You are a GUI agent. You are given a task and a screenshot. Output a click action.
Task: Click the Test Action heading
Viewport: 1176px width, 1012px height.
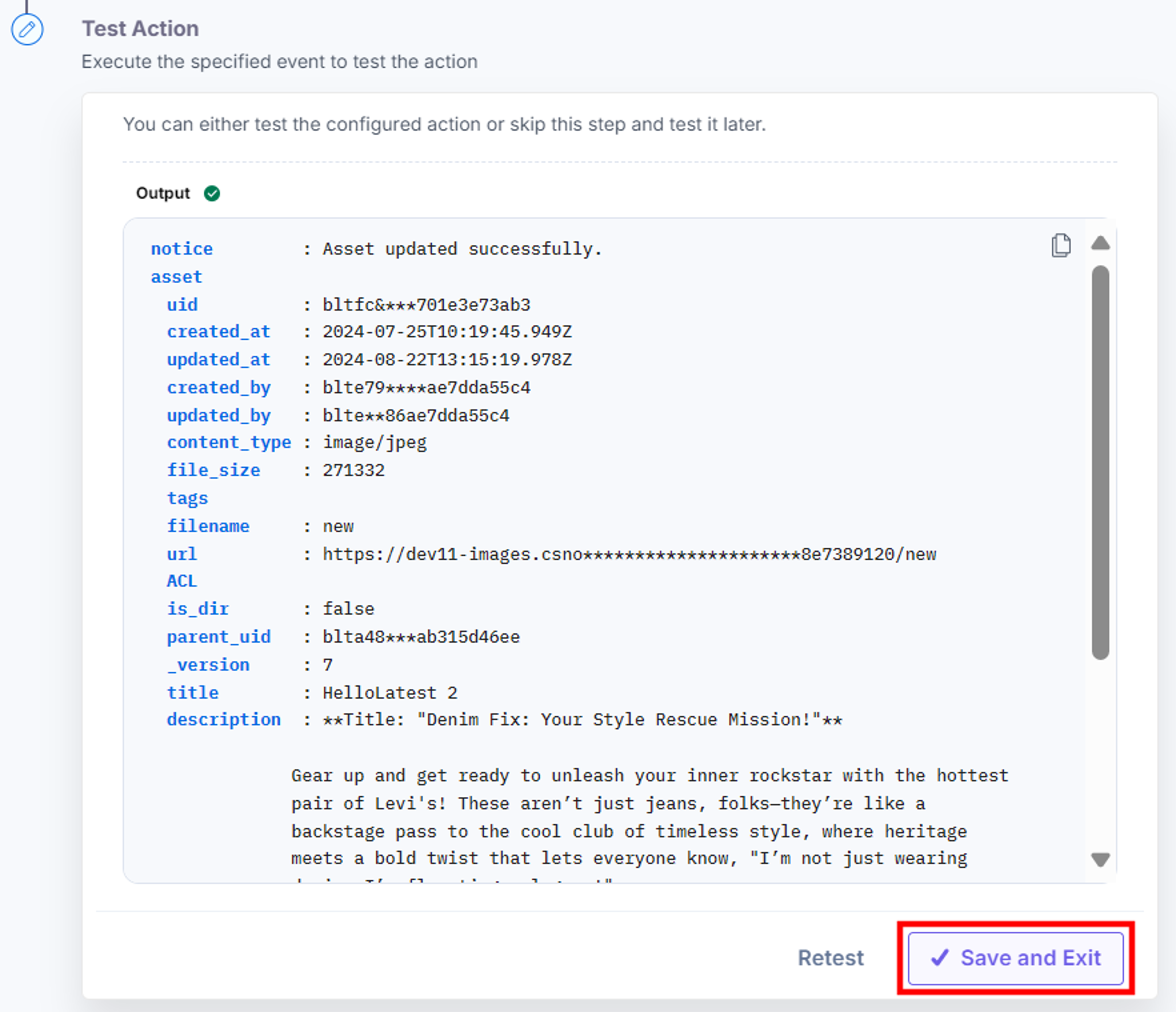coord(140,28)
